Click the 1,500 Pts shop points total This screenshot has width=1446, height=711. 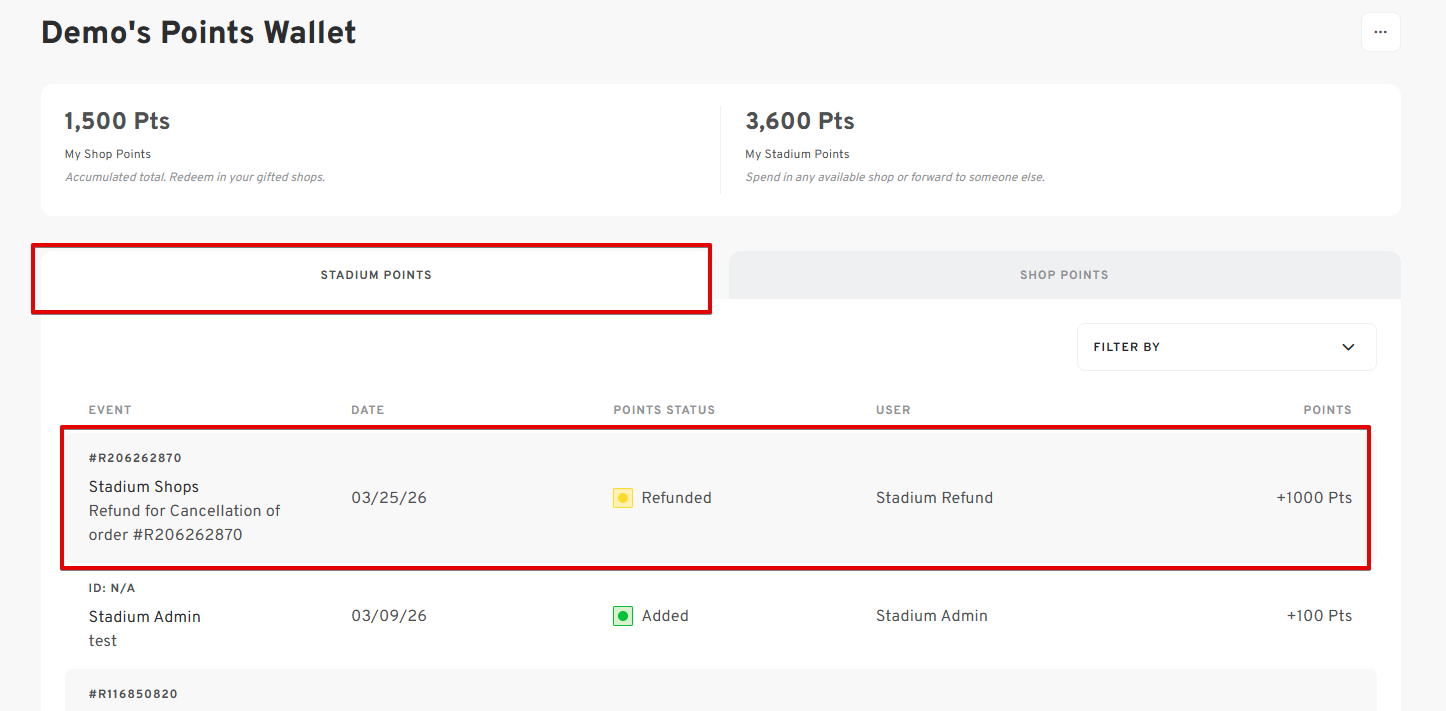click(x=117, y=122)
